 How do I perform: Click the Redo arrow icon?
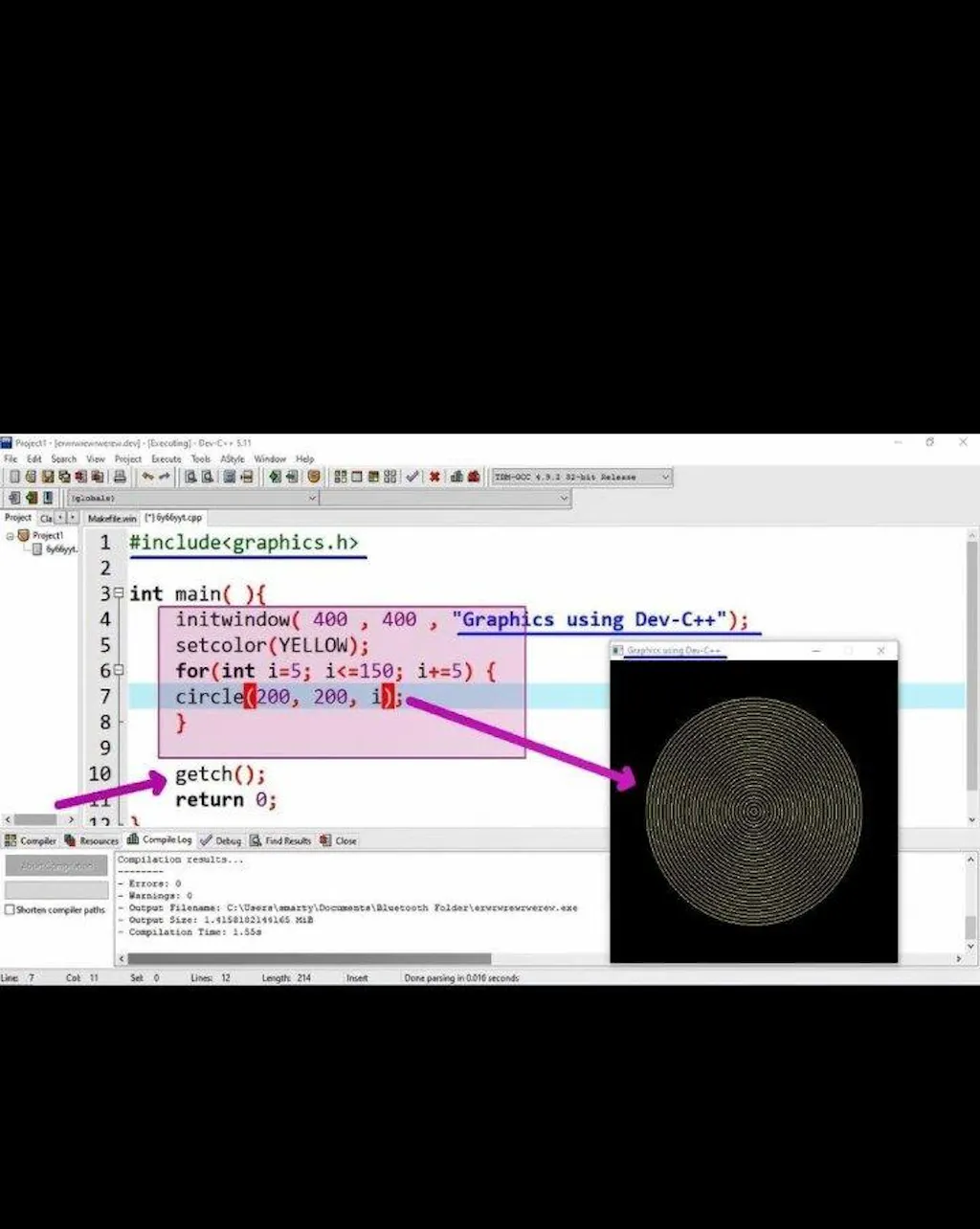coord(165,477)
